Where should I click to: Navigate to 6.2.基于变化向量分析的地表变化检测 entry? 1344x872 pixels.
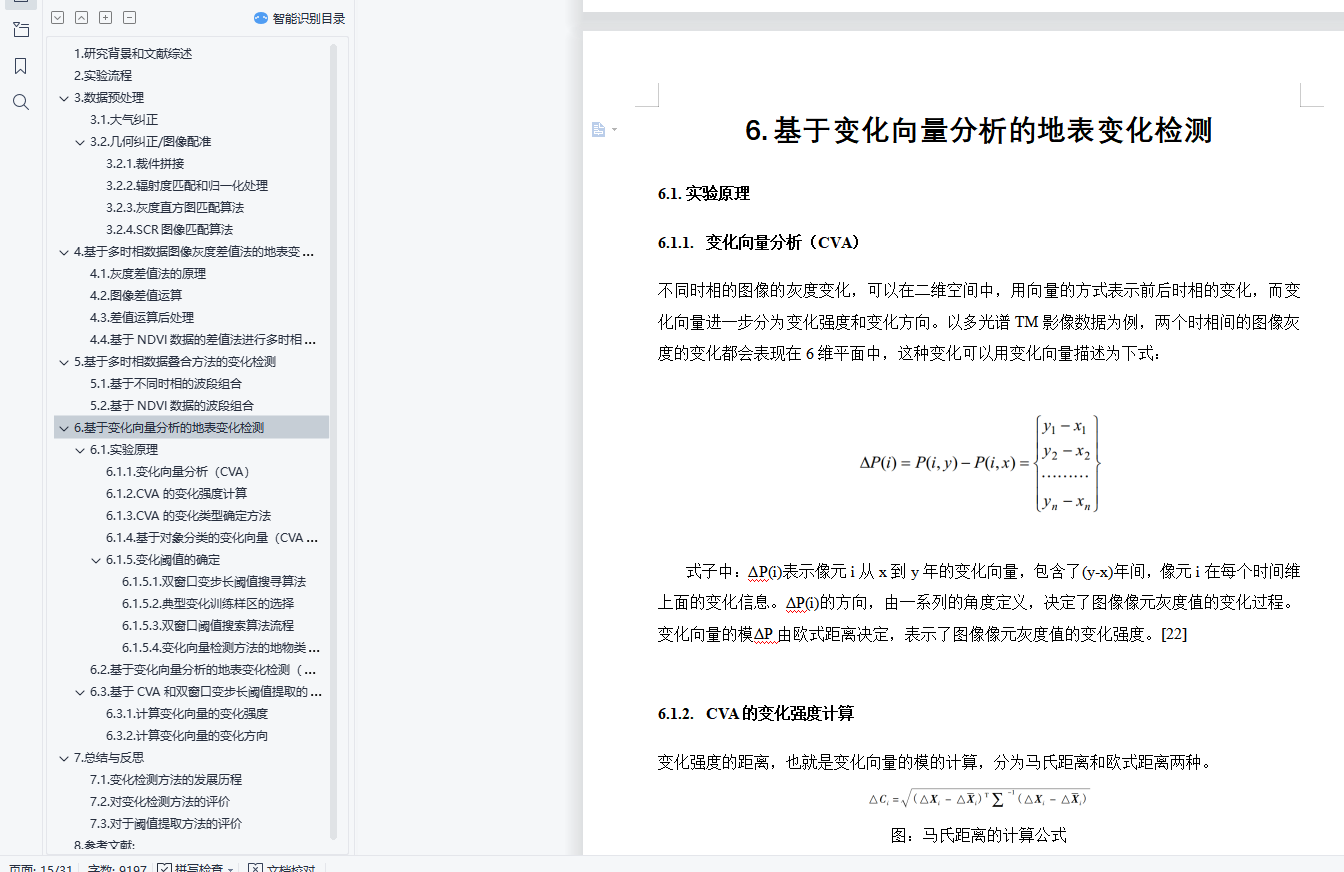pos(203,670)
